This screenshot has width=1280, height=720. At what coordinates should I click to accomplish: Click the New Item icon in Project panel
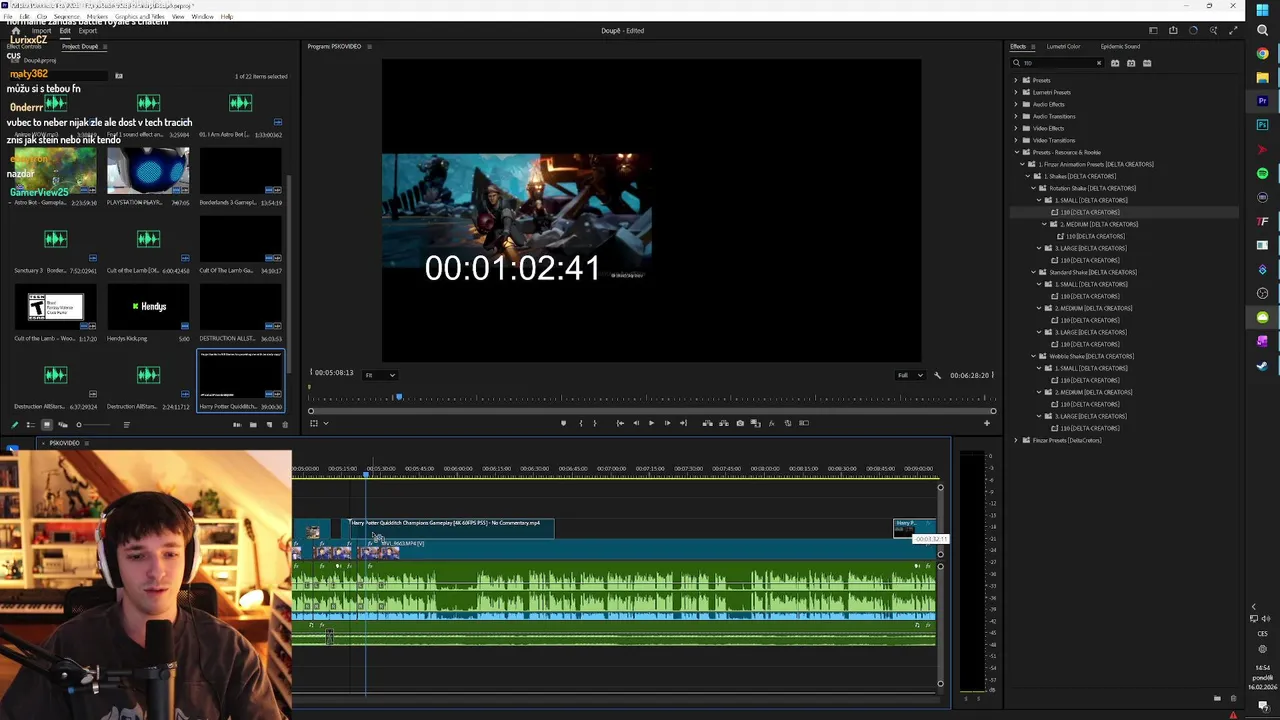point(269,425)
